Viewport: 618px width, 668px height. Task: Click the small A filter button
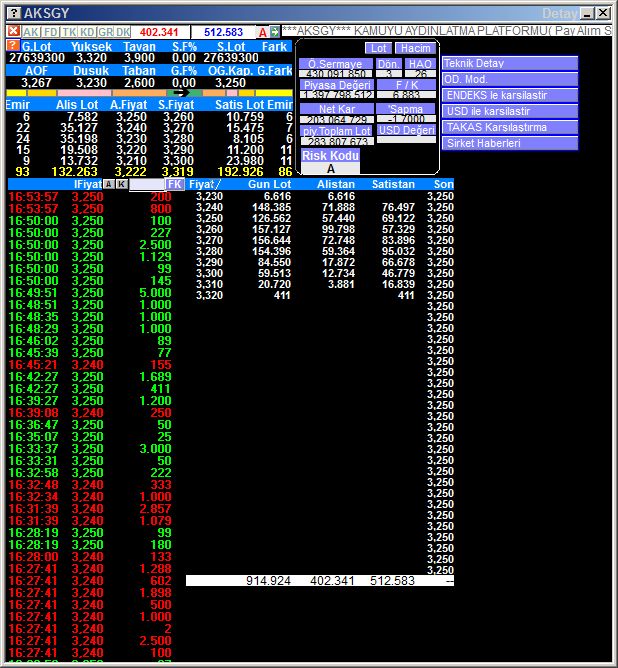pos(109,184)
